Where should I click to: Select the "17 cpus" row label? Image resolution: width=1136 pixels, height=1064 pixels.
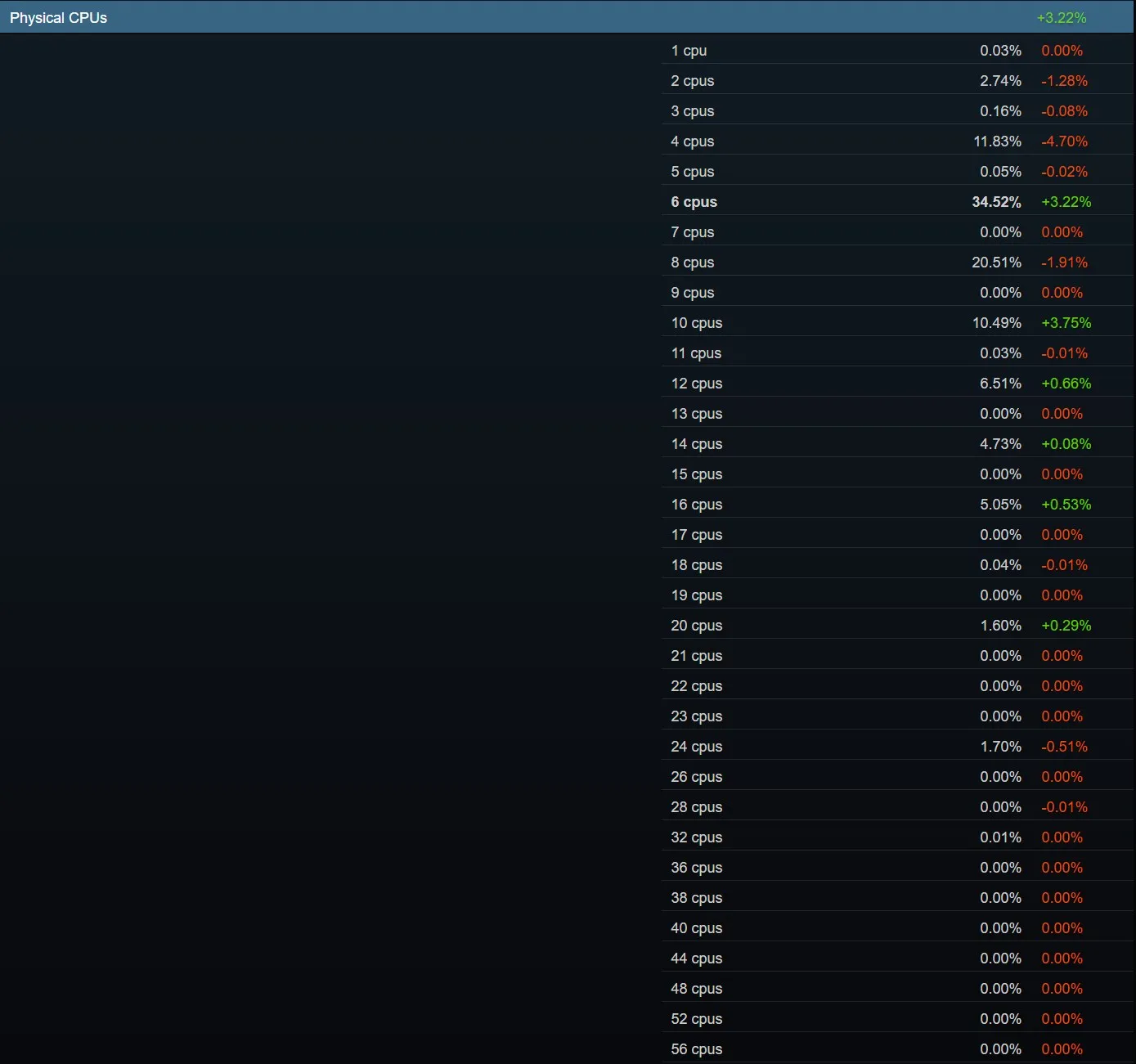coord(697,535)
